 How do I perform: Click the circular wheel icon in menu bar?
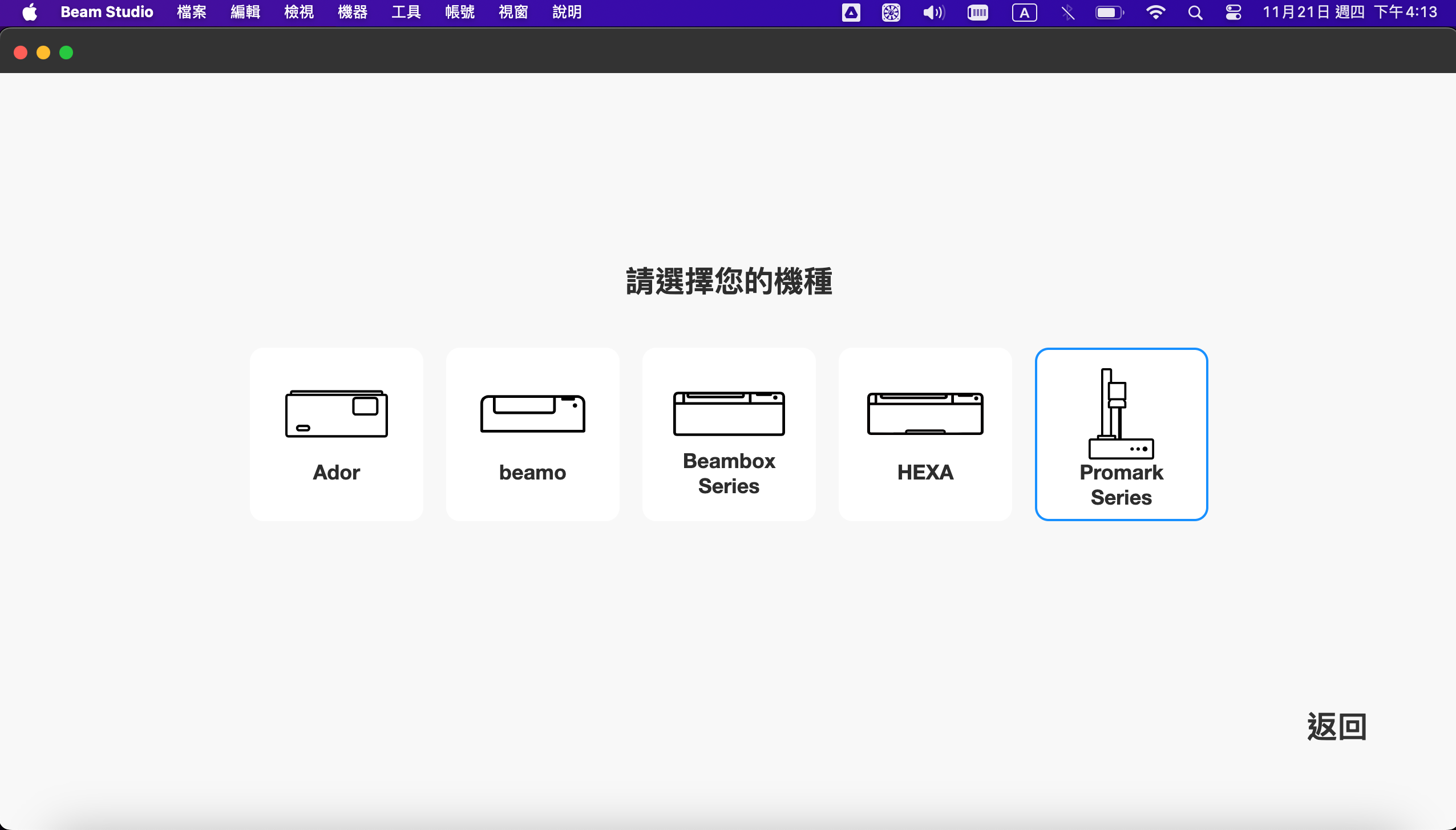point(891,12)
